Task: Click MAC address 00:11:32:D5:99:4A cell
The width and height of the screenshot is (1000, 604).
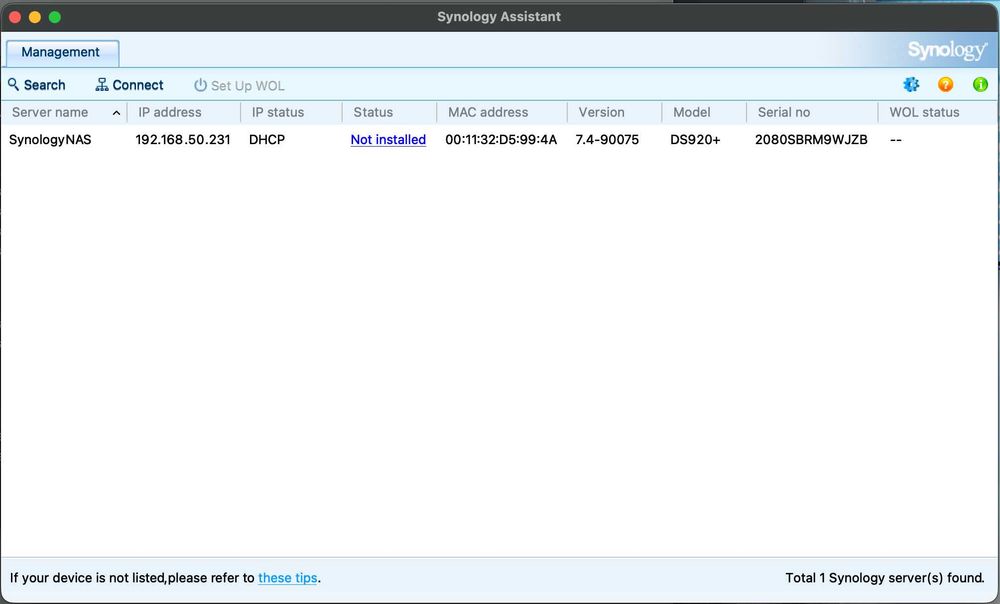Action: click(x=501, y=140)
